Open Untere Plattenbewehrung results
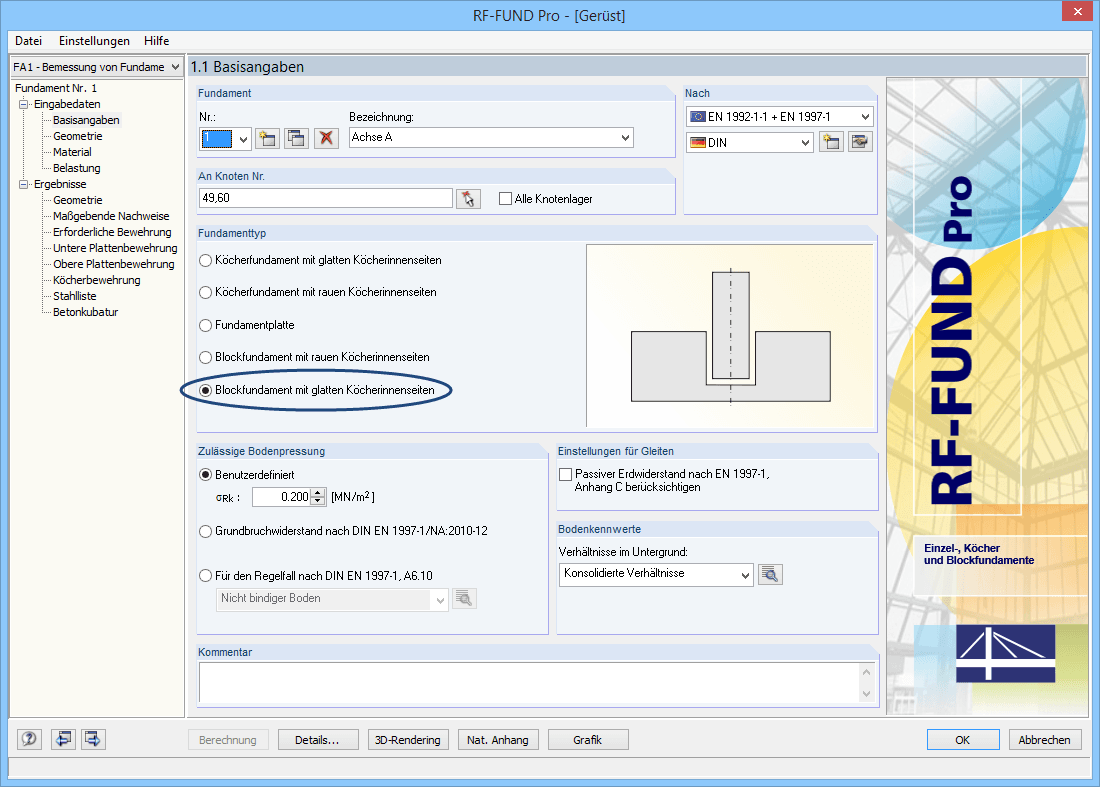 [115, 248]
